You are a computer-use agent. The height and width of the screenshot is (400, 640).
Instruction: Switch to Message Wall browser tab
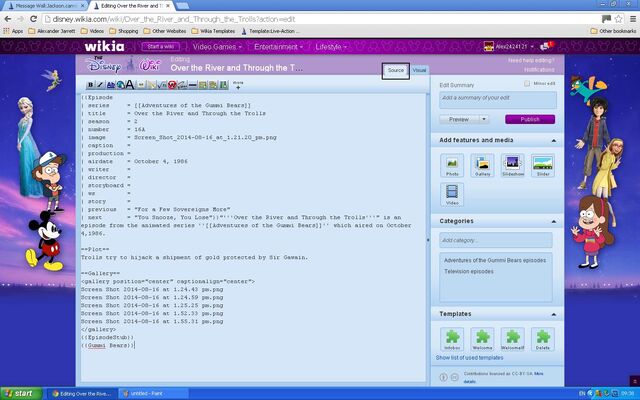coord(46,6)
